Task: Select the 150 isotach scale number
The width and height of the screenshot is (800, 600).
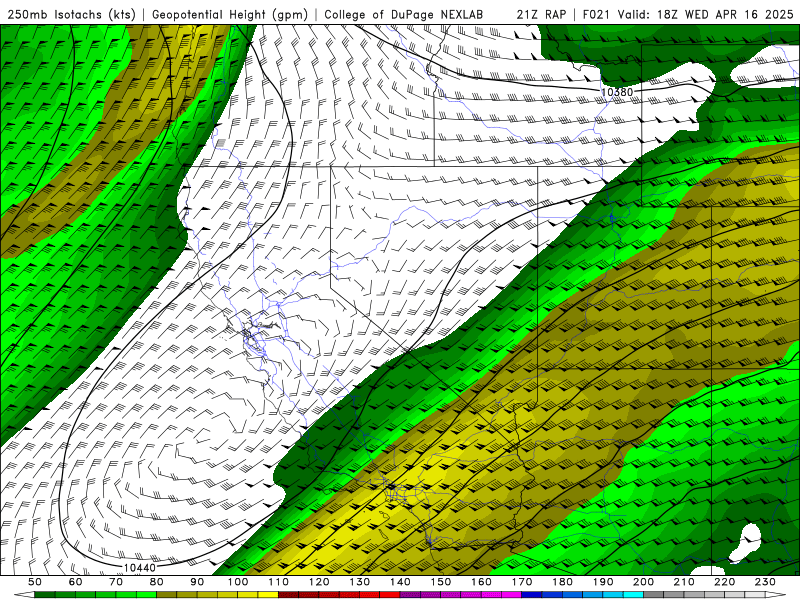Action: click(x=440, y=582)
